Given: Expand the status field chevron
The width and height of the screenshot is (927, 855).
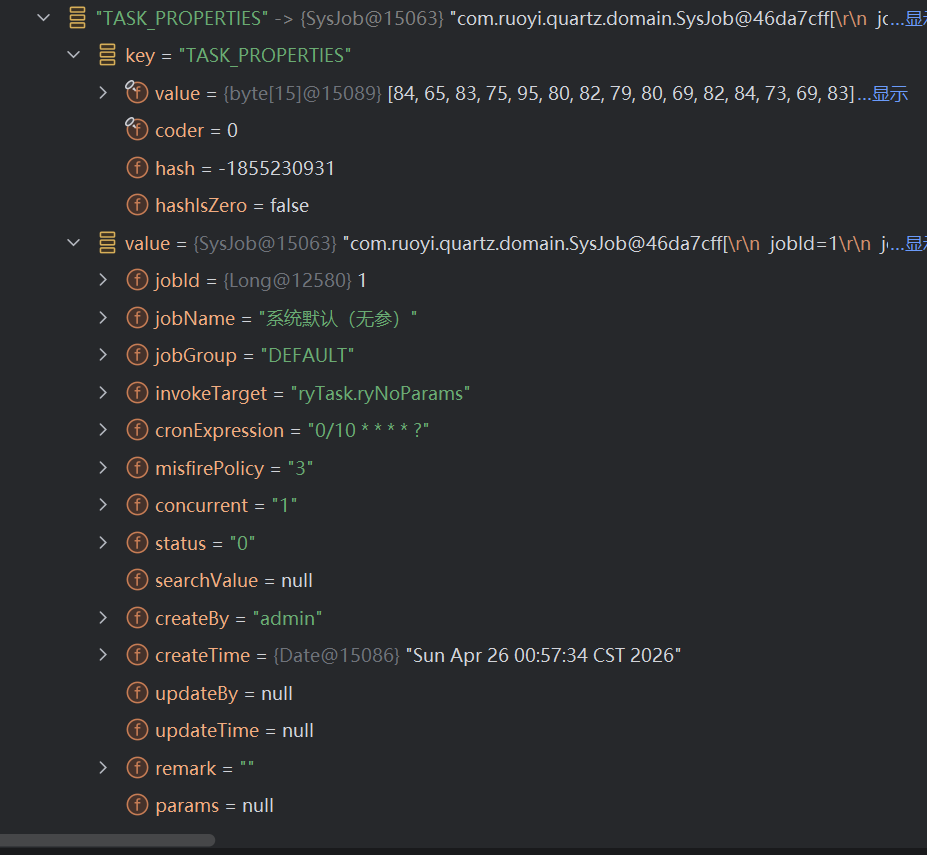Looking at the screenshot, I should [x=103, y=543].
